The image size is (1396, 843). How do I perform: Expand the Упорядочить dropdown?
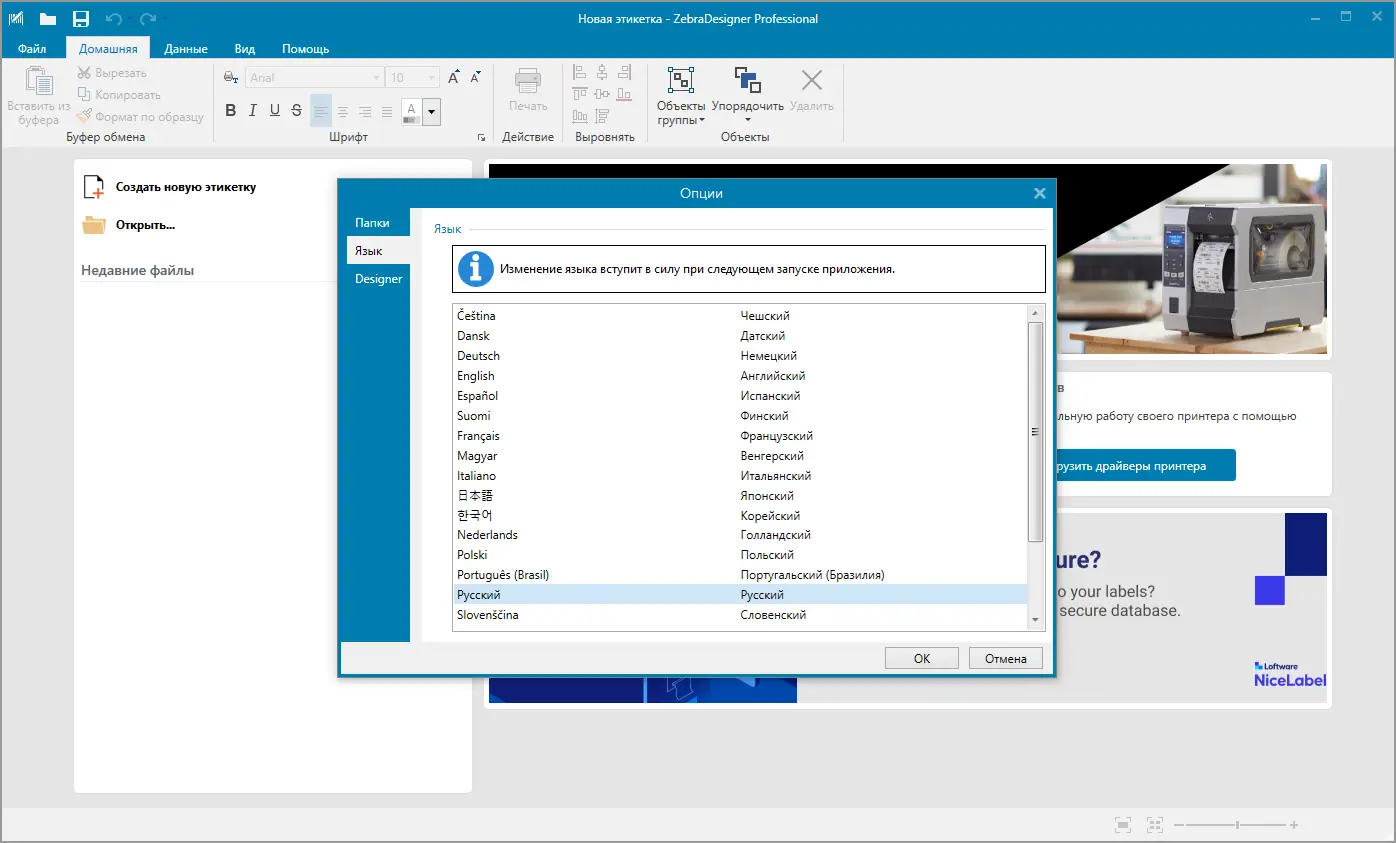point(747,121)
